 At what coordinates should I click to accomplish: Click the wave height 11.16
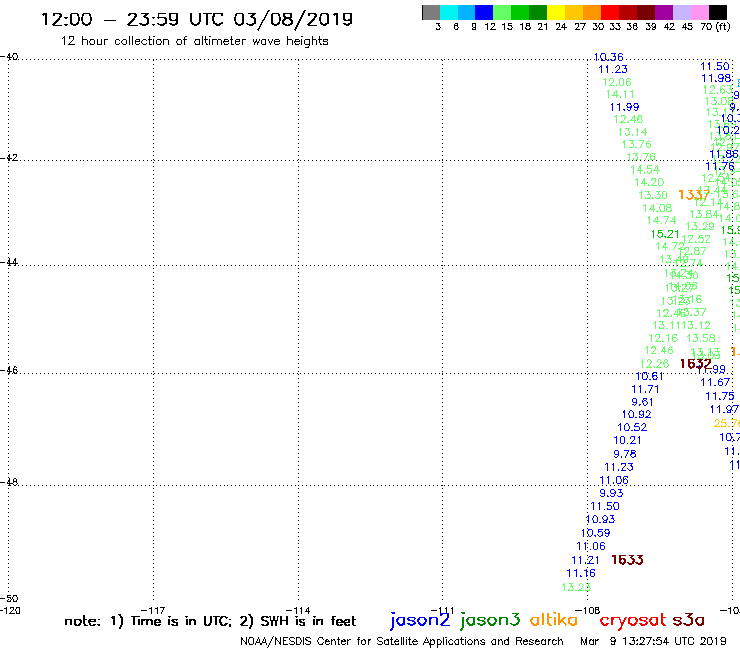[x=581, y=574]
